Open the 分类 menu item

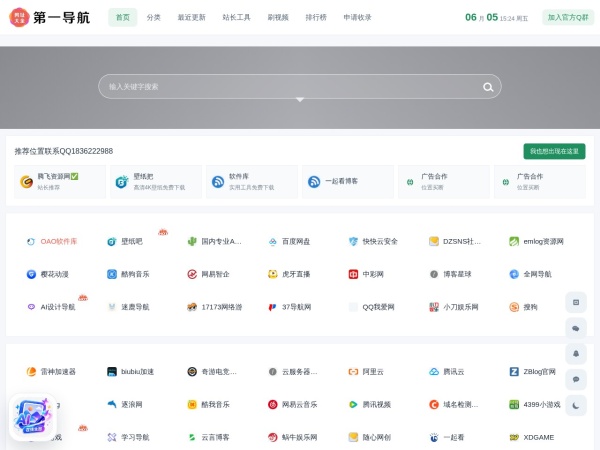153,17
